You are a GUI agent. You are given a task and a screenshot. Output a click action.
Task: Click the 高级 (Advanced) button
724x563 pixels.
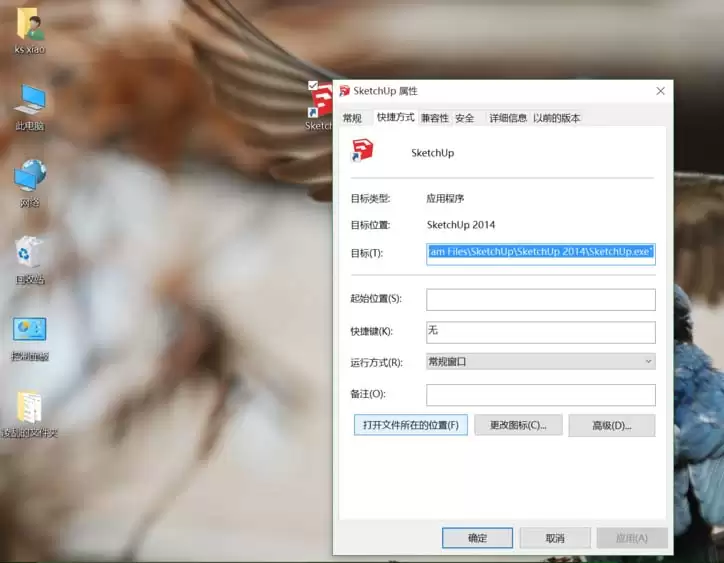pos(611,425)
